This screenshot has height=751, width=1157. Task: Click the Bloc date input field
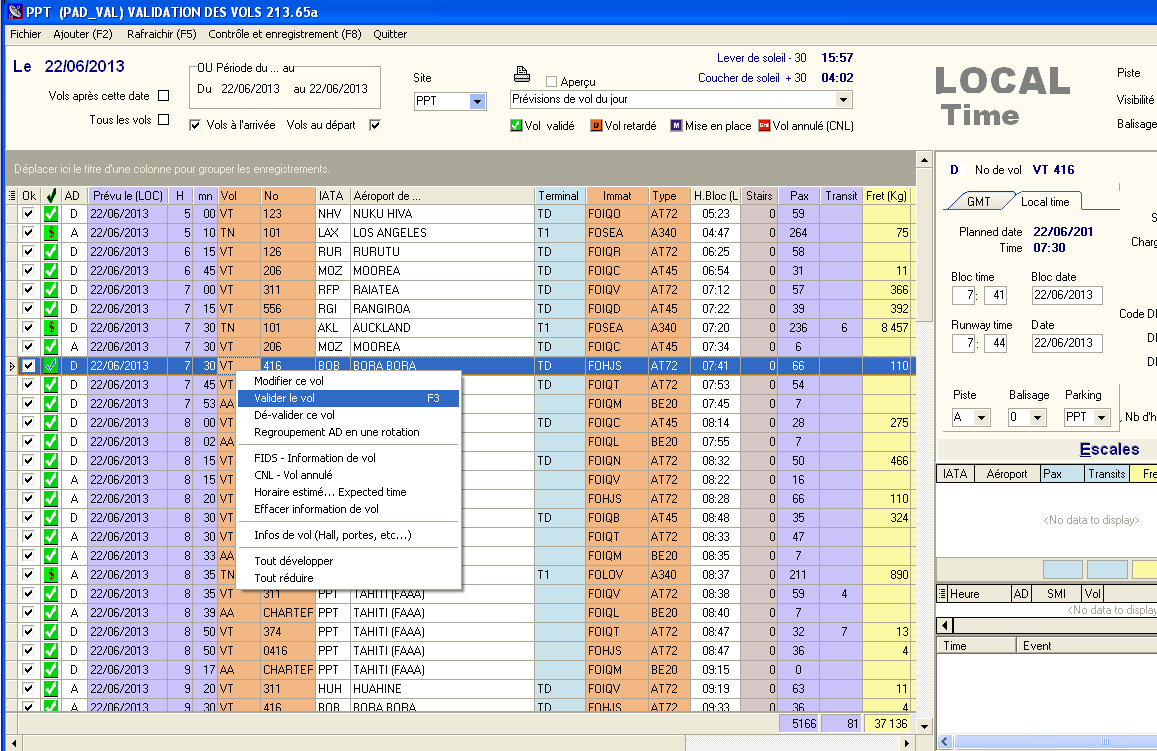tap(1066, 296)
